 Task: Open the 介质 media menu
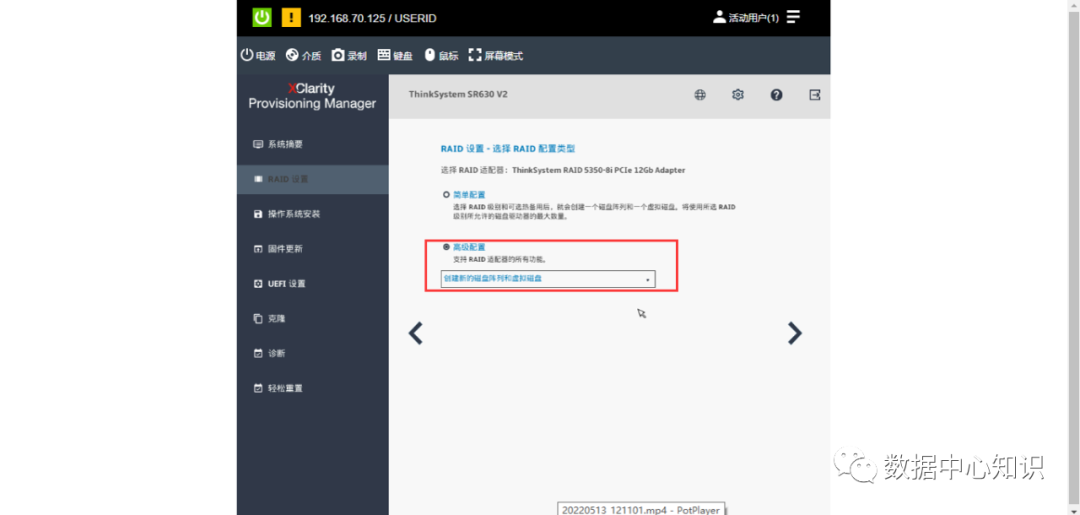pyautogui.click(x=304, y=56)
